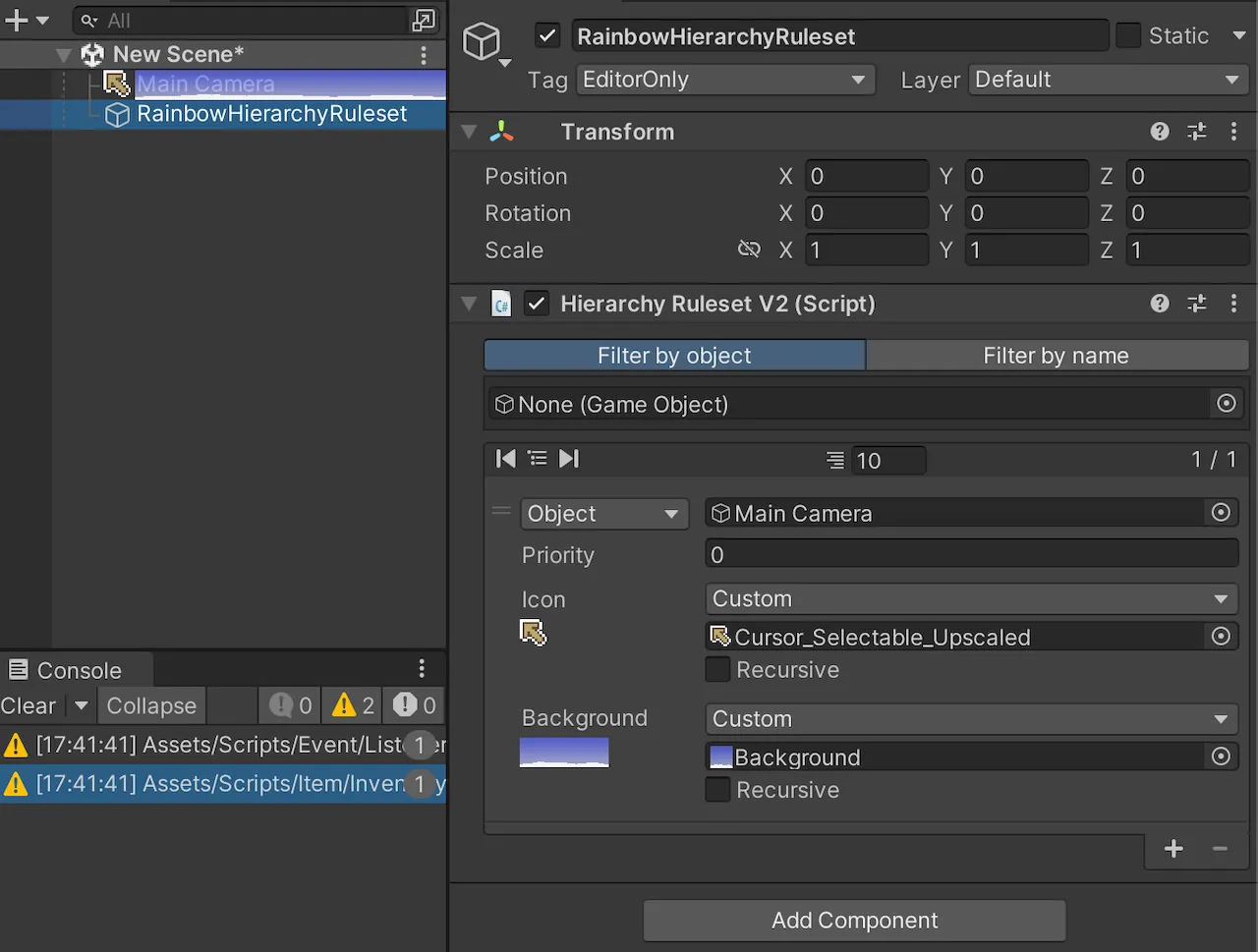Open Hierarchy Ruleset V2 help icon
The image size is (1258, 952).
coord(1160,304)
